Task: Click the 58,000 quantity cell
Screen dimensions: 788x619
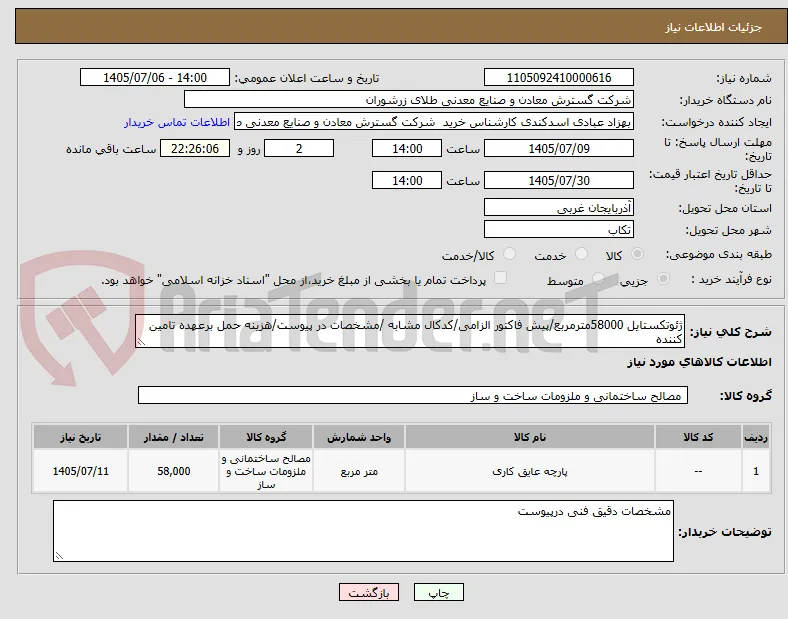Action: click(173, 471)
